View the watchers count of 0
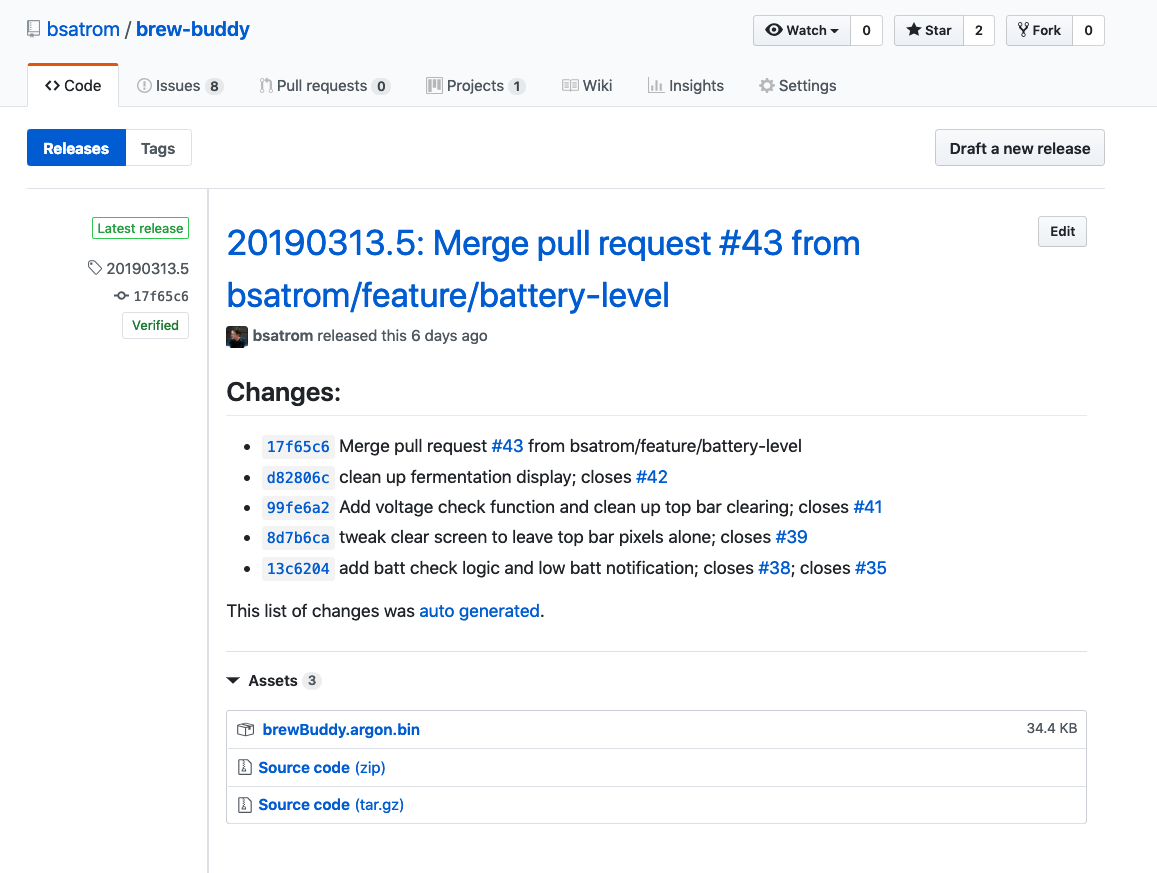Screen dimensions: 1157x873 [866, 30]
